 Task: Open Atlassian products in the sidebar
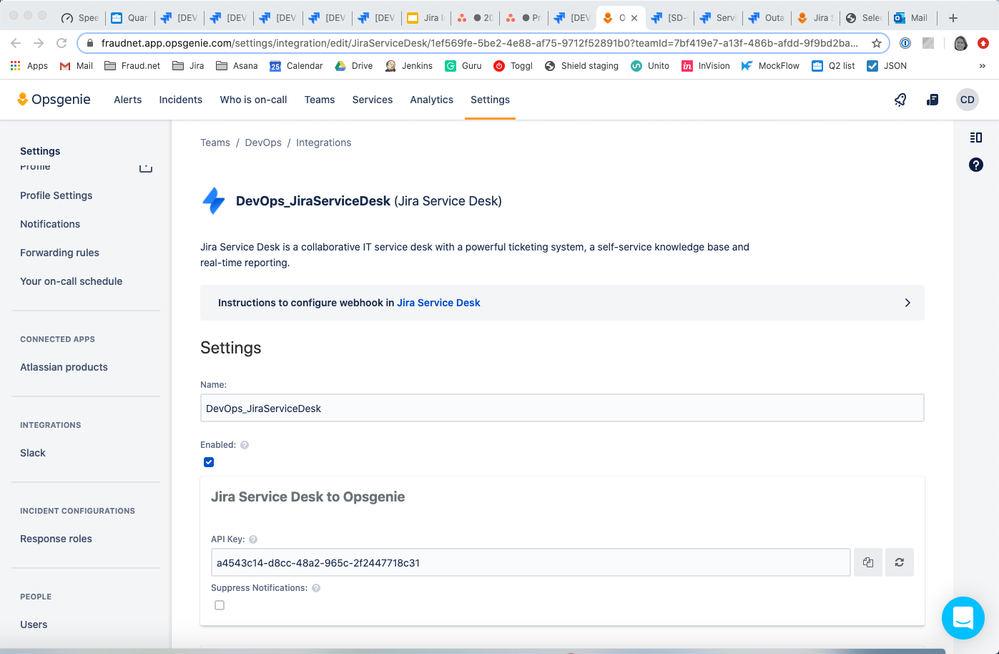pos(64,367)
